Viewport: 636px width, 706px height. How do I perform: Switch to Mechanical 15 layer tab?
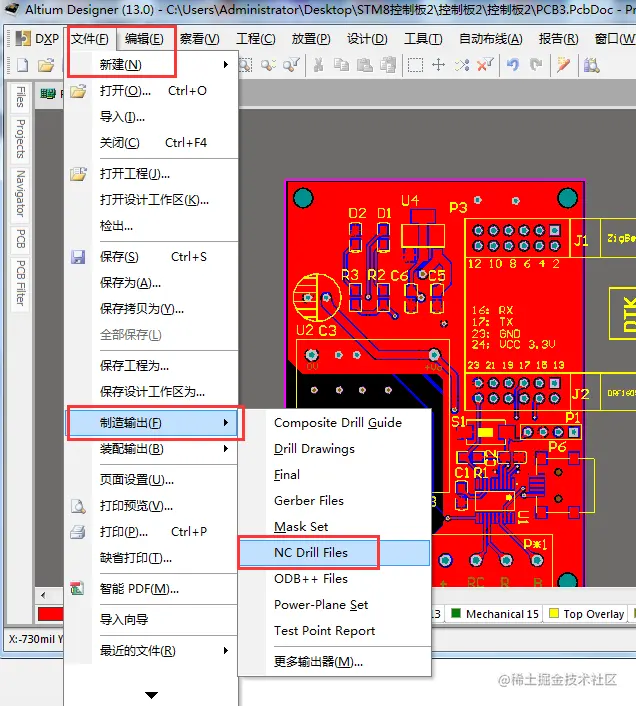pos(494,614)
